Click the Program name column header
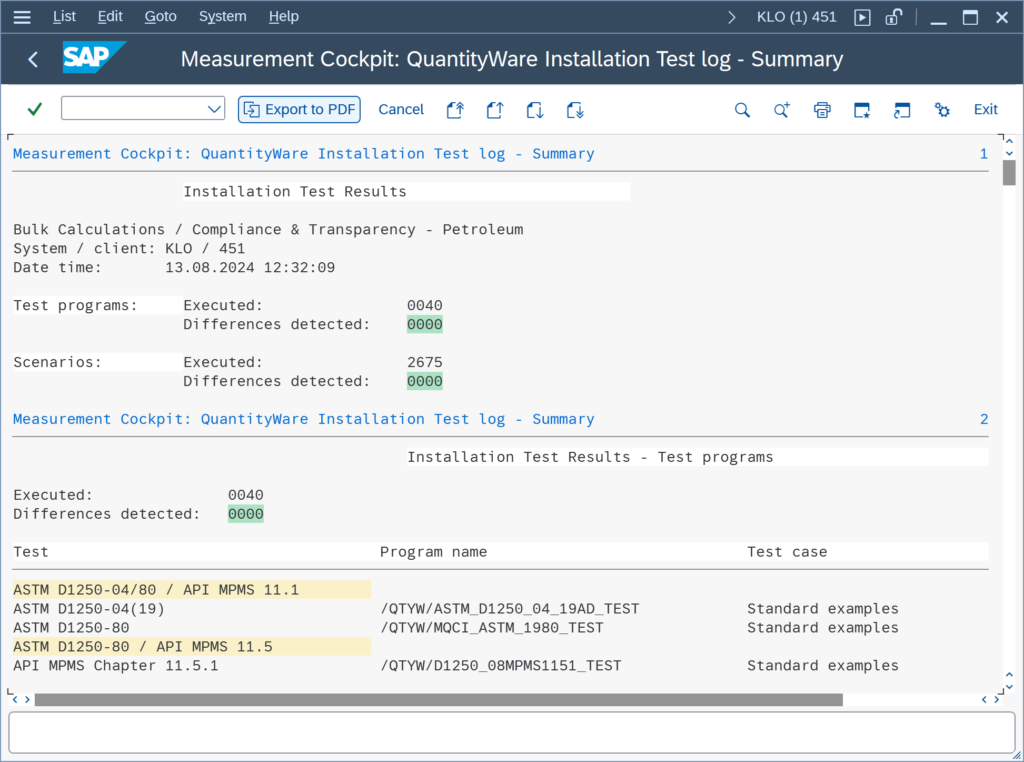The image size is (1024, 762). point(433,552)
